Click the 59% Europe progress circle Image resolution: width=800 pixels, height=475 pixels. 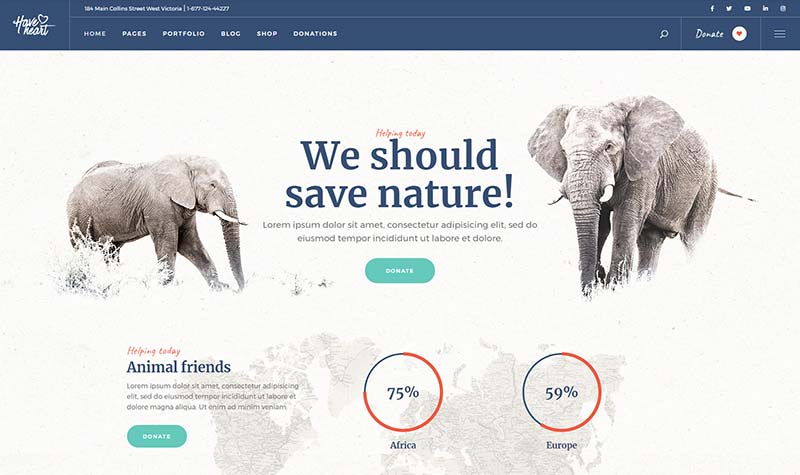coord(561,392)
